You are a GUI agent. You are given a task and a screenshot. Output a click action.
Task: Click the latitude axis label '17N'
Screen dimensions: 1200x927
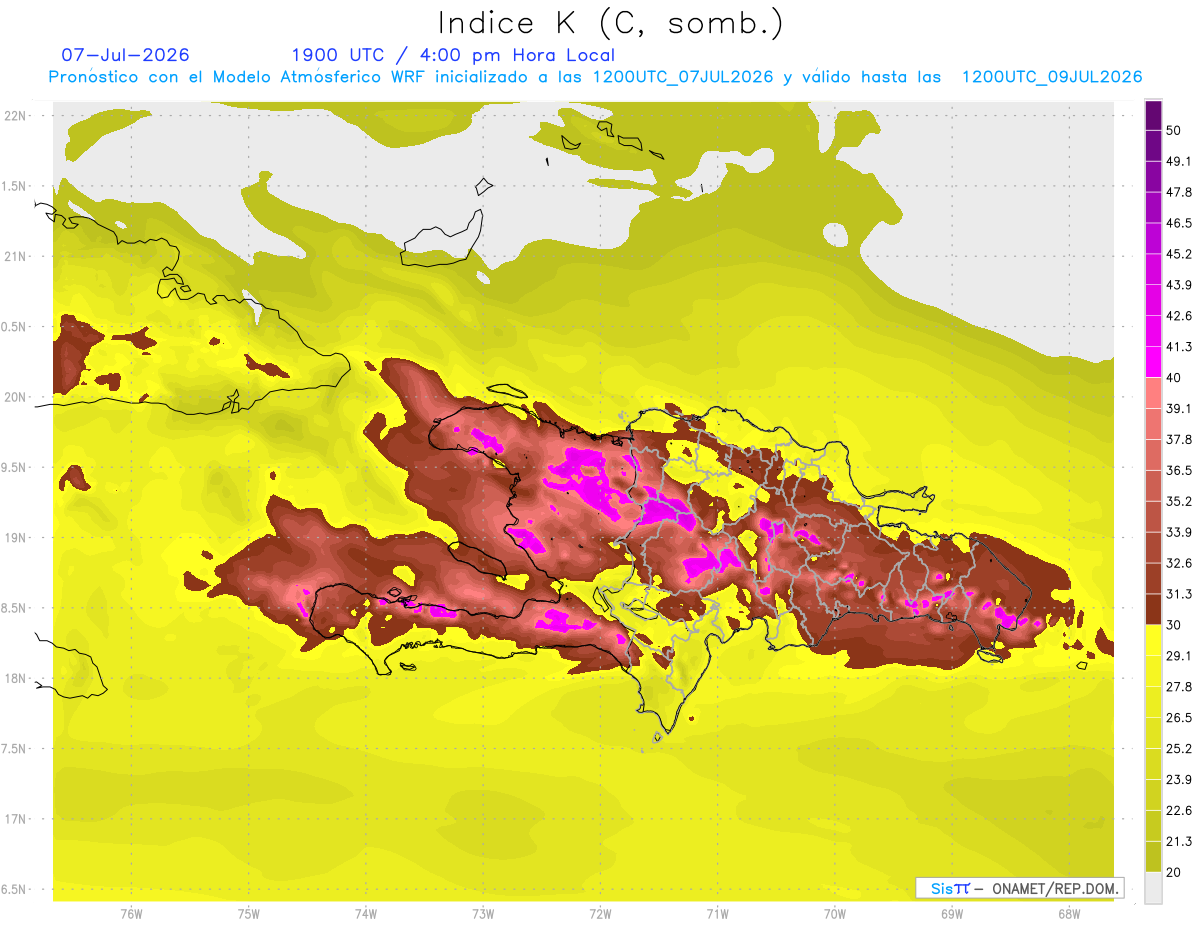[x=17, y=820]
